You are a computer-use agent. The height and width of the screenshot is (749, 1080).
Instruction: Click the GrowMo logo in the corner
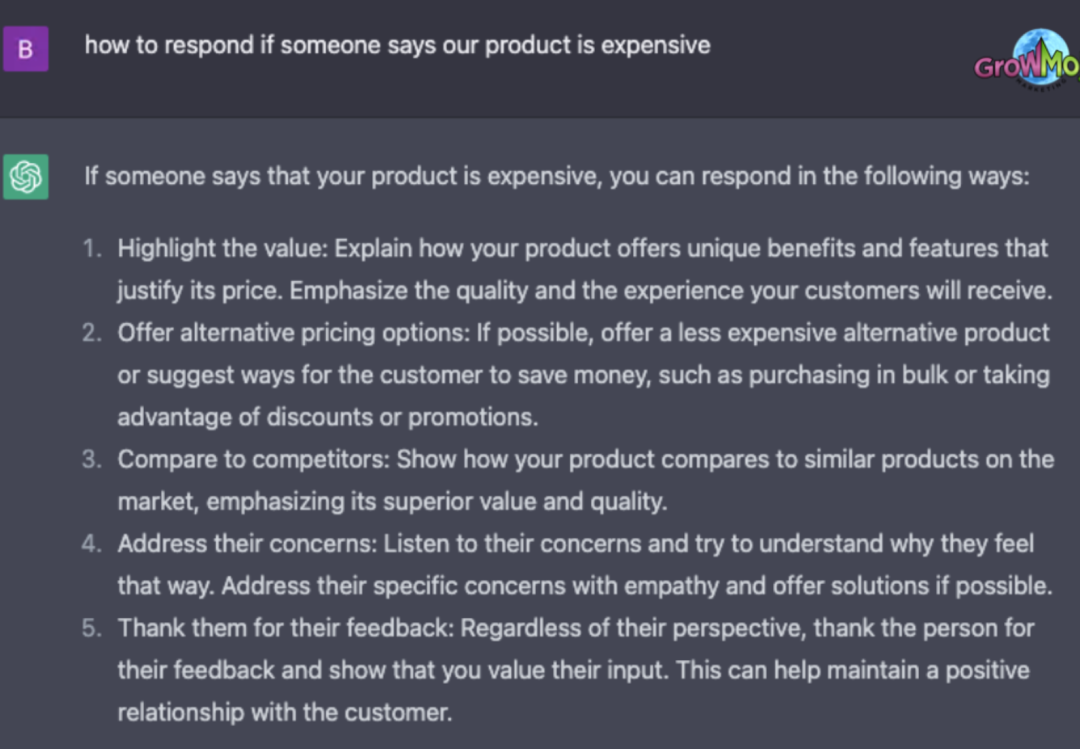coord(1027,60)
